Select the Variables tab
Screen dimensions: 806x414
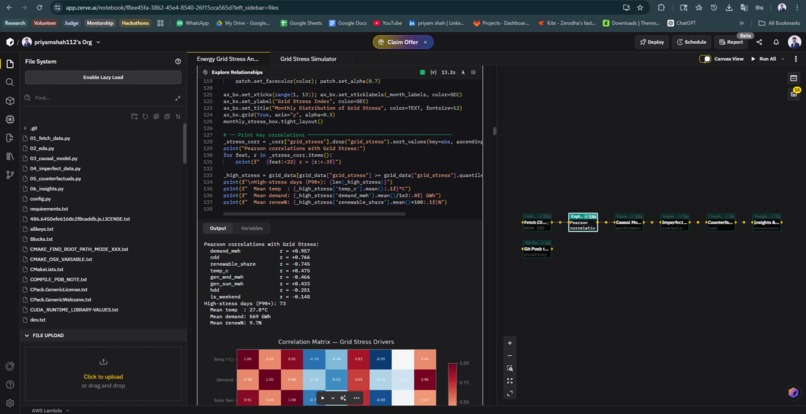click(x=252, y=228)
